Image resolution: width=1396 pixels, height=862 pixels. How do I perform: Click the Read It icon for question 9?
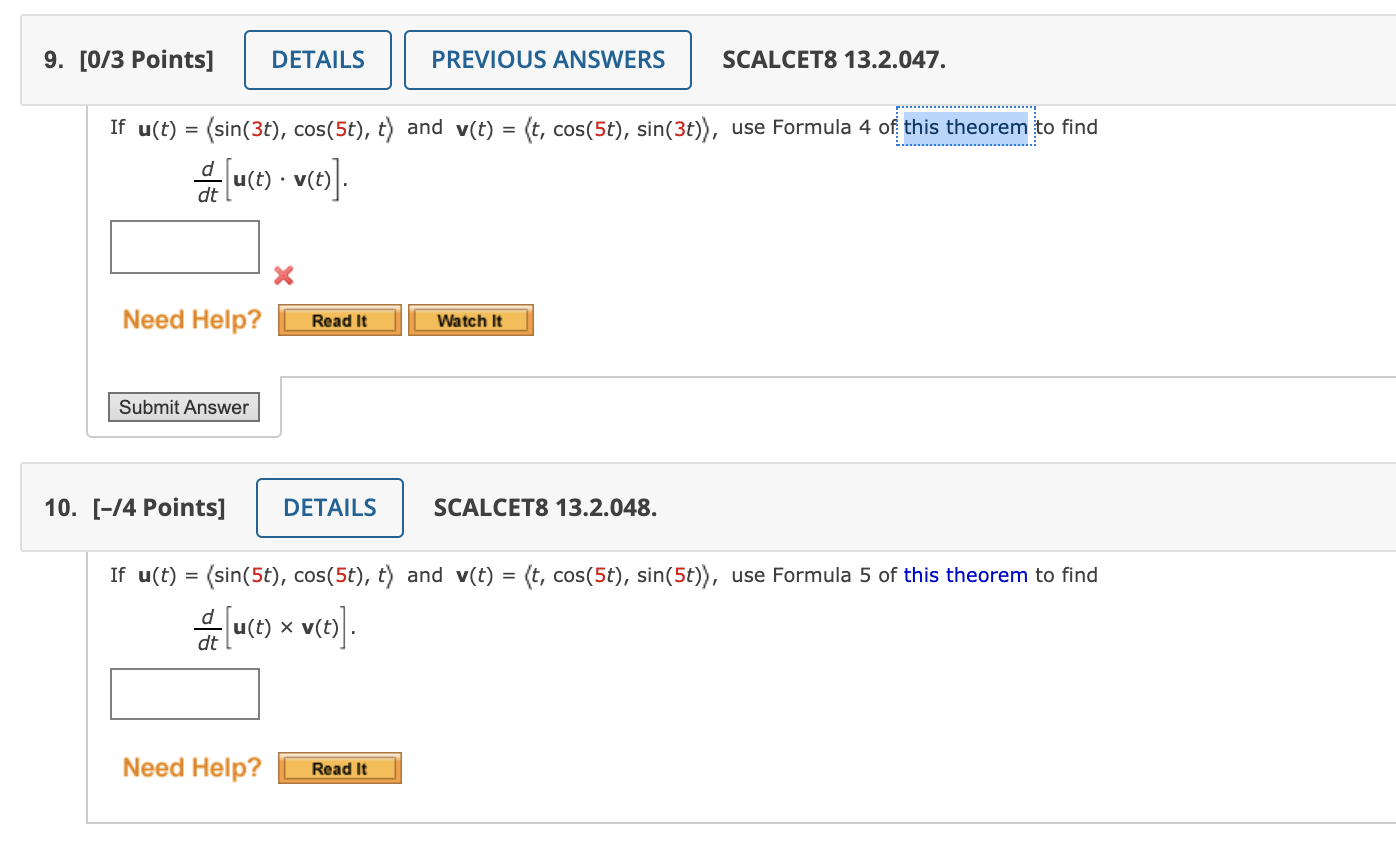pos(339,320)
